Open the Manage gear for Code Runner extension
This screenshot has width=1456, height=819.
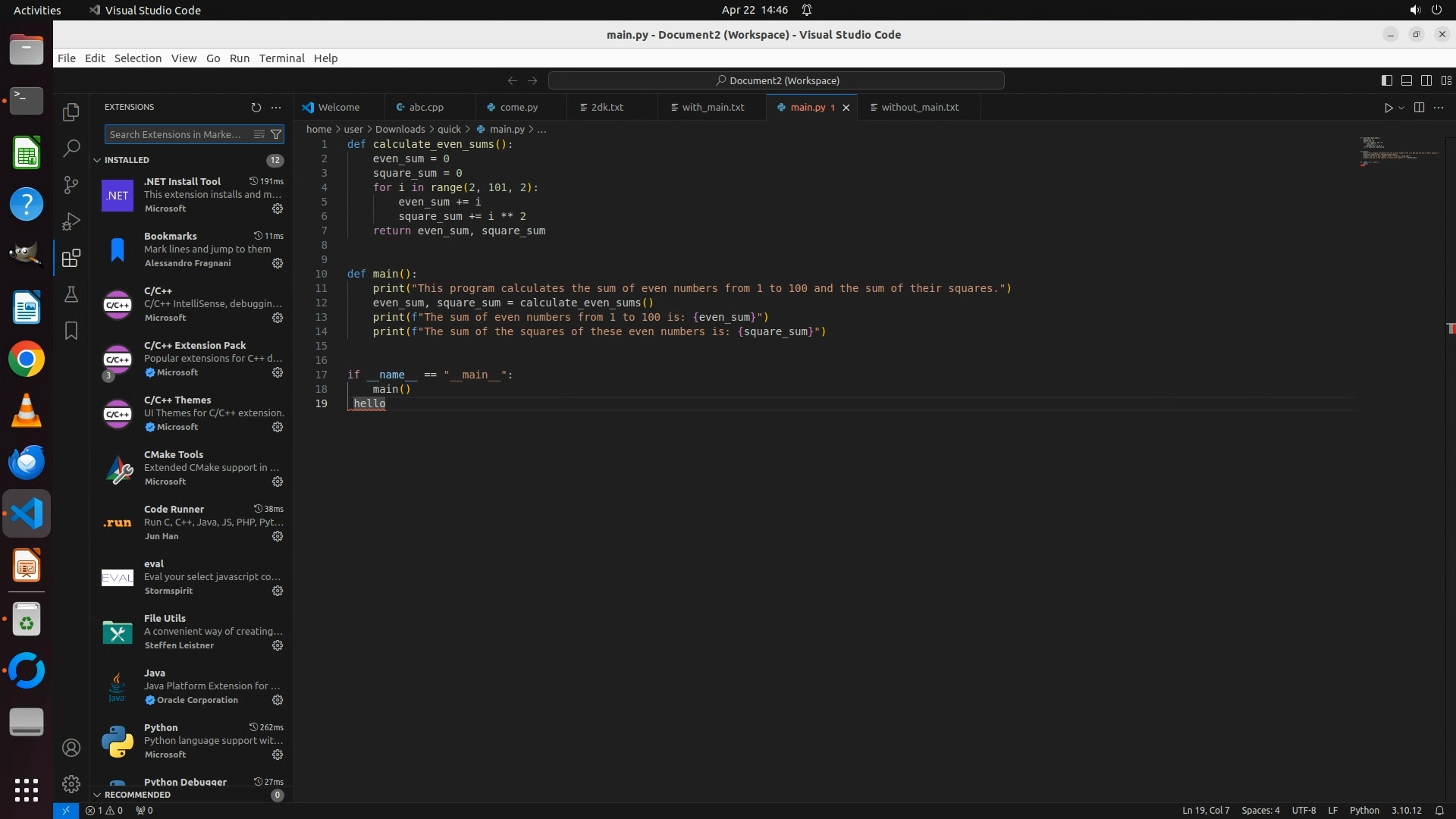278,536
